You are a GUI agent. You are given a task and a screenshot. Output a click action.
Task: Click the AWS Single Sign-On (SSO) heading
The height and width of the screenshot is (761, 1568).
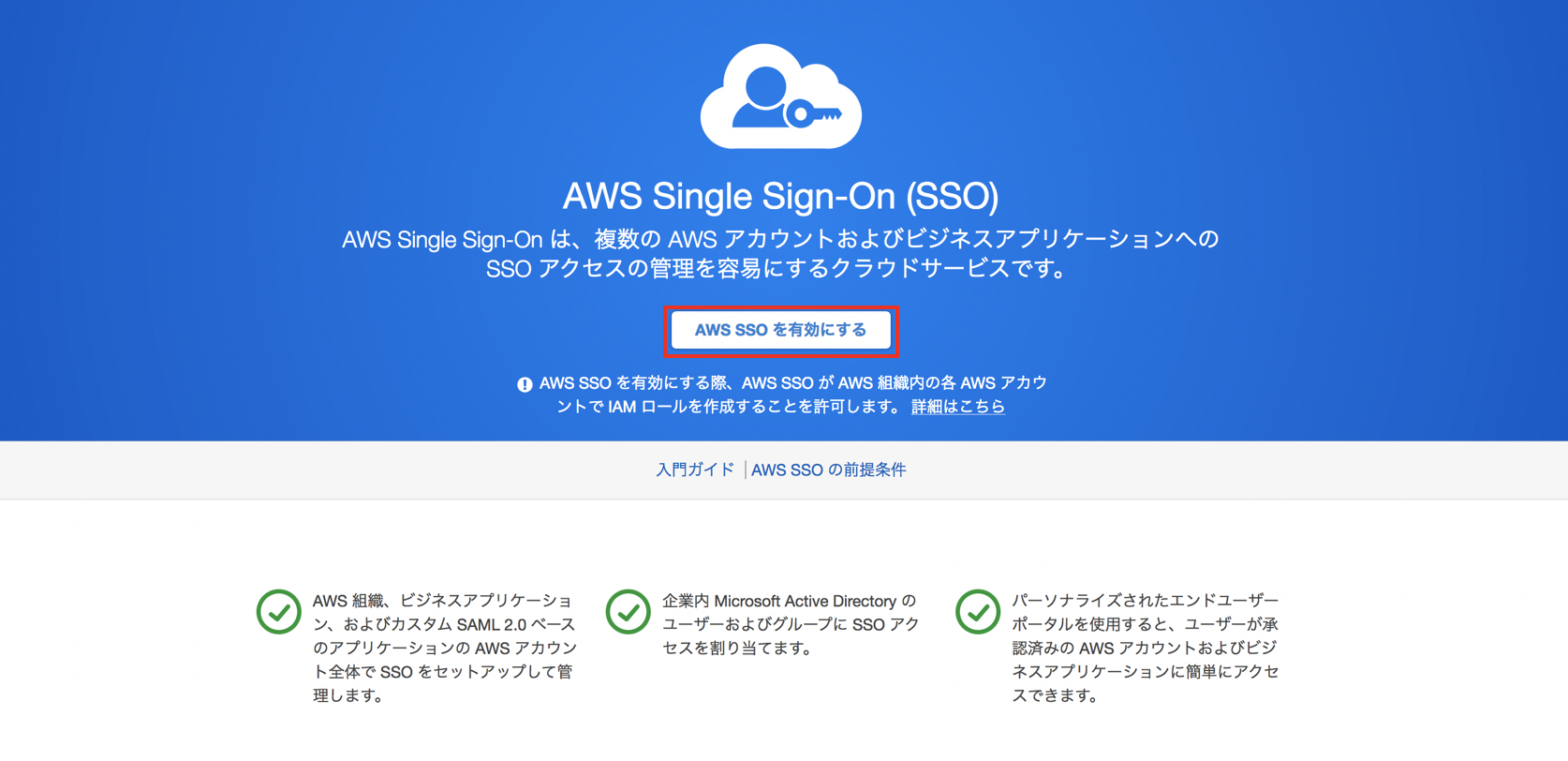[780, 197]
